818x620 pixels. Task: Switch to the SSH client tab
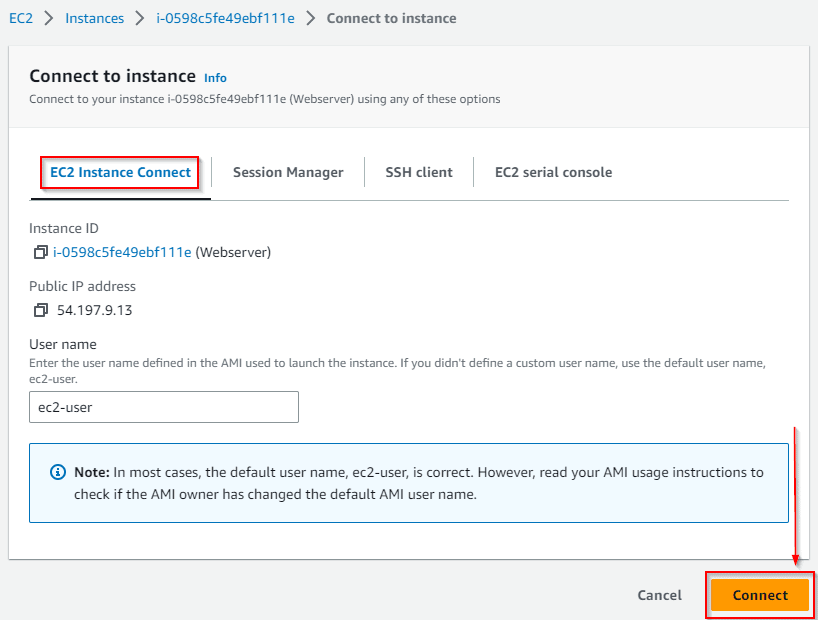tap(418, 172)
